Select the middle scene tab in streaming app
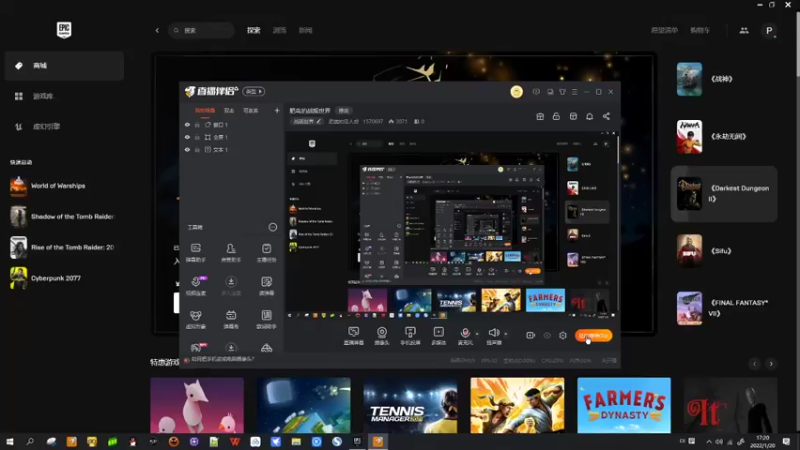Image resolution: width=800 pixels, height=450 pixels. pyautogui.click(x=229, y=110)
